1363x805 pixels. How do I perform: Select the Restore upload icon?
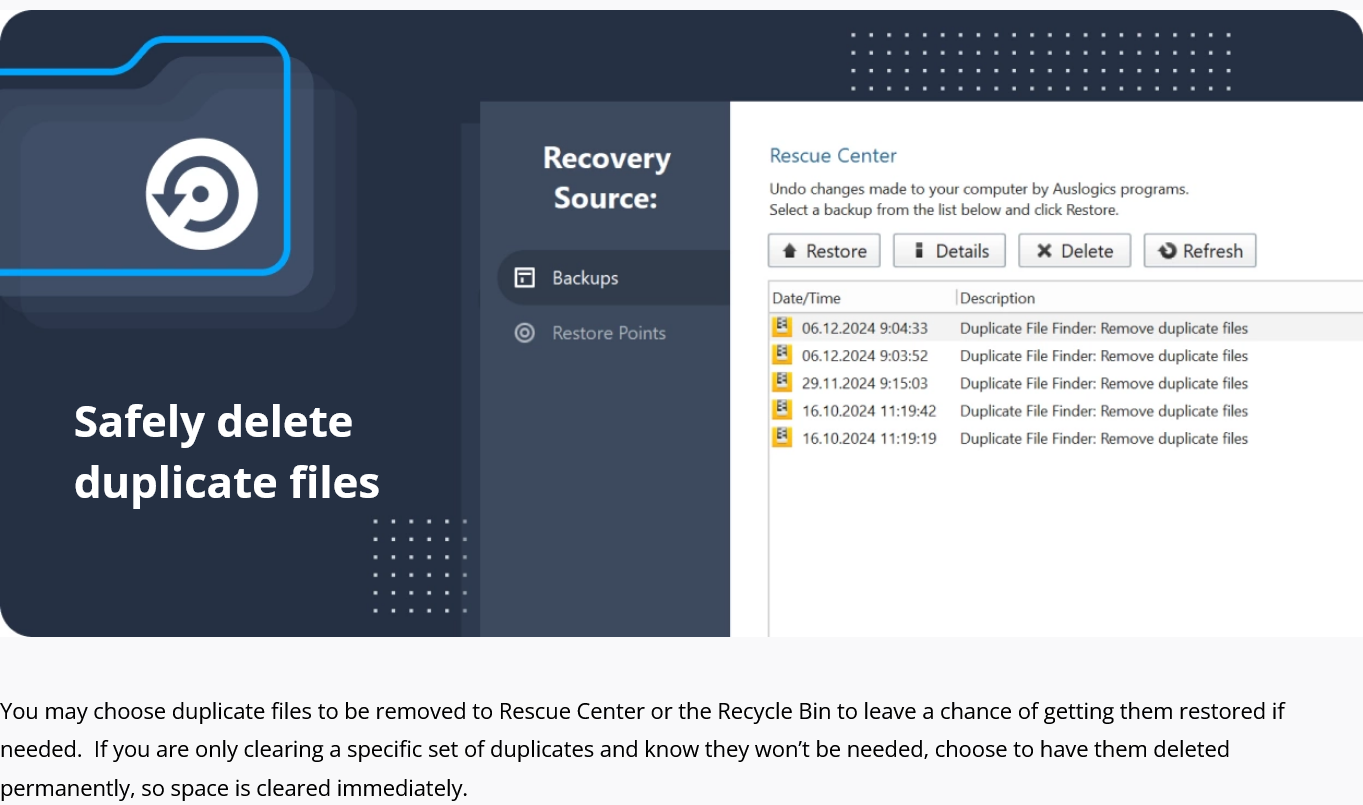pyautogui.click(x=789, y=250)
